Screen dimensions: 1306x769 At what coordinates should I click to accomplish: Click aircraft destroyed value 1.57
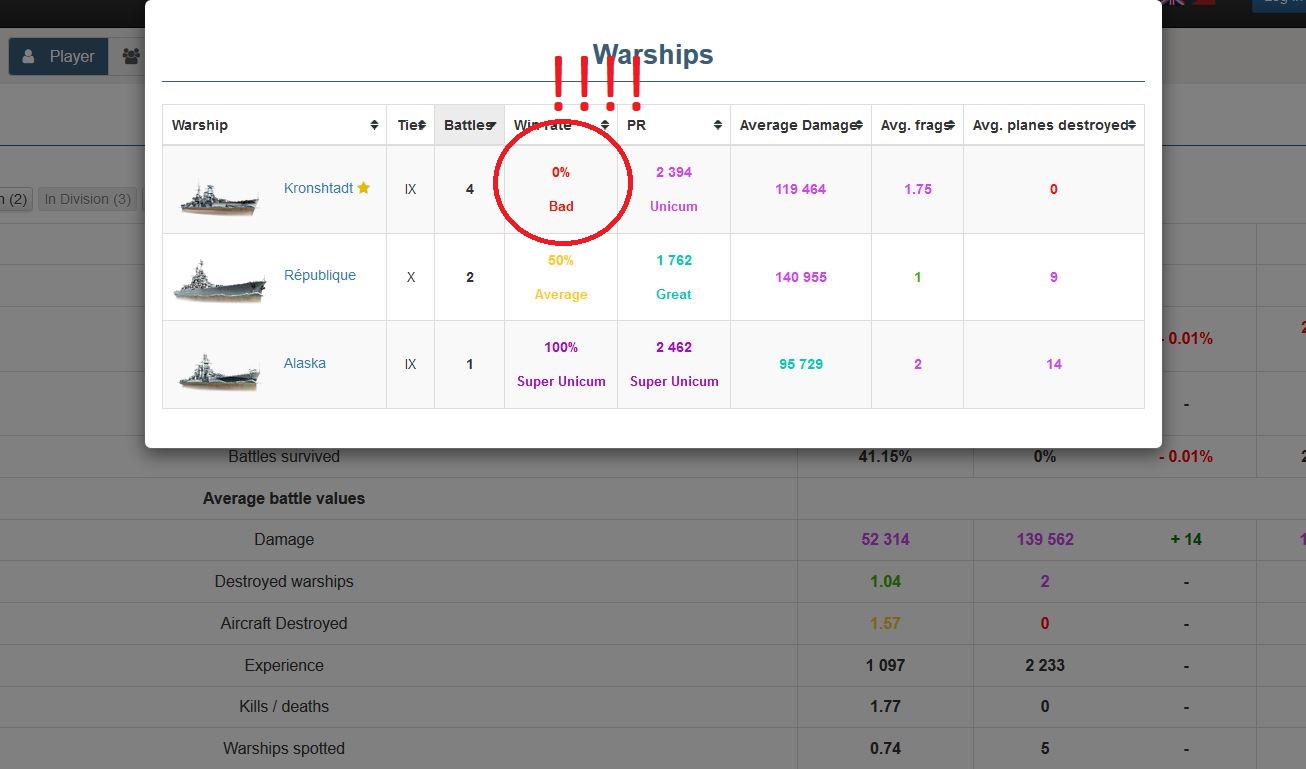click(885, 623)
